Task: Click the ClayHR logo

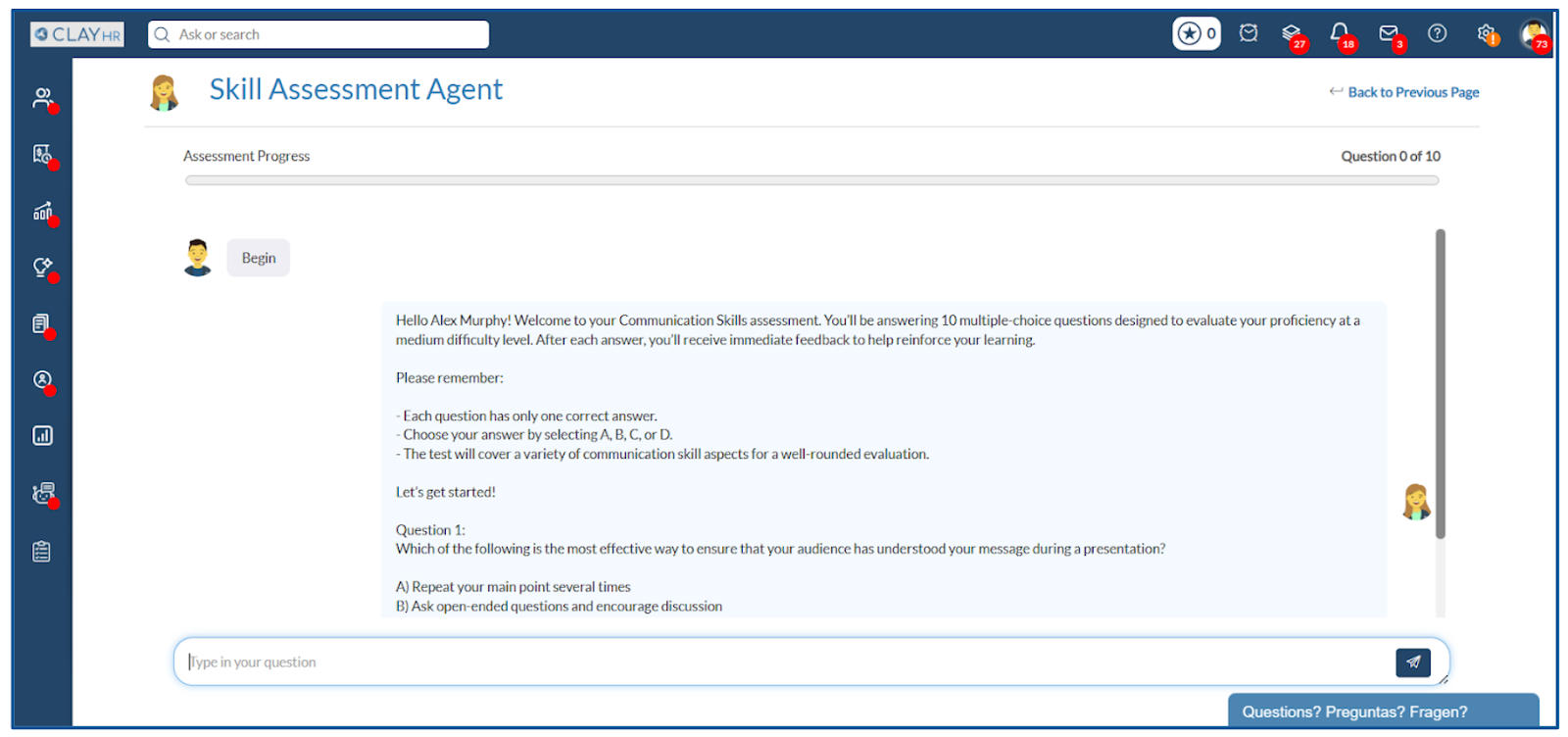Action: coord(77,34)
